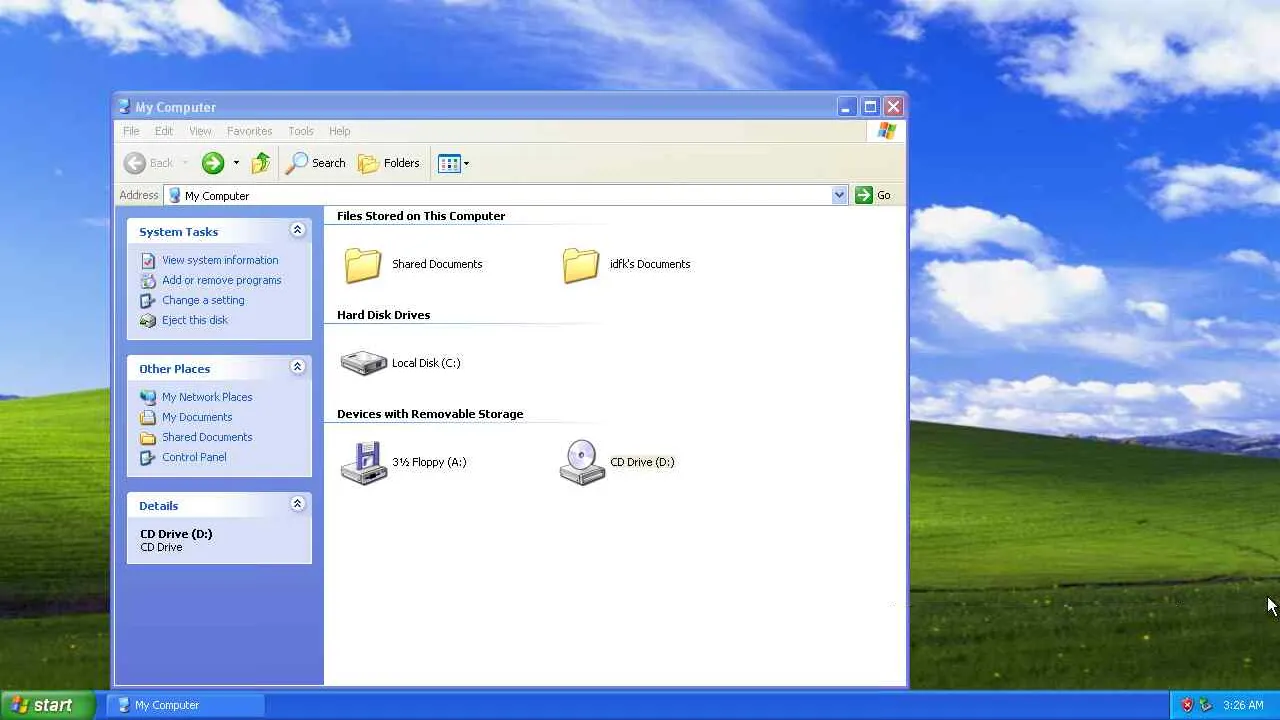Image resolution: width=1280 pixels, height=720 pixels.
Task: Click the Up folder toolbar icon
Action: [x=261, y=163]
